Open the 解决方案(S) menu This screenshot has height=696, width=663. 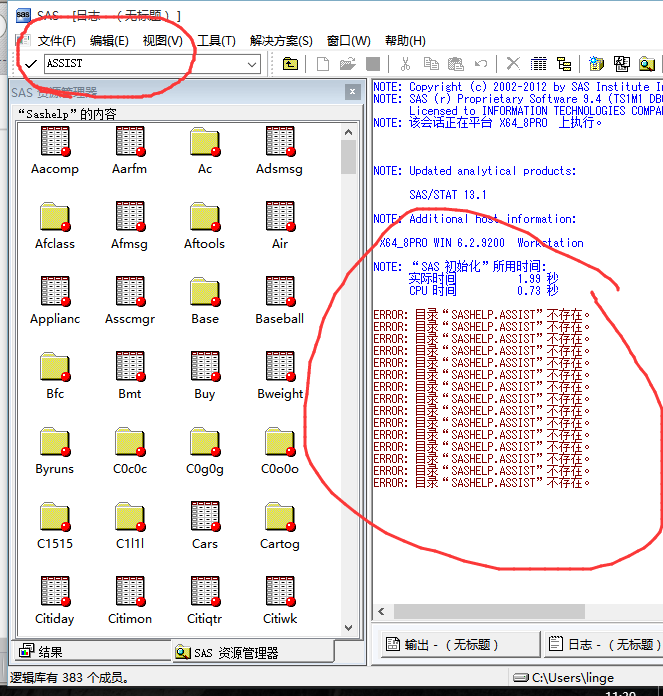click(x=281, y=41)
